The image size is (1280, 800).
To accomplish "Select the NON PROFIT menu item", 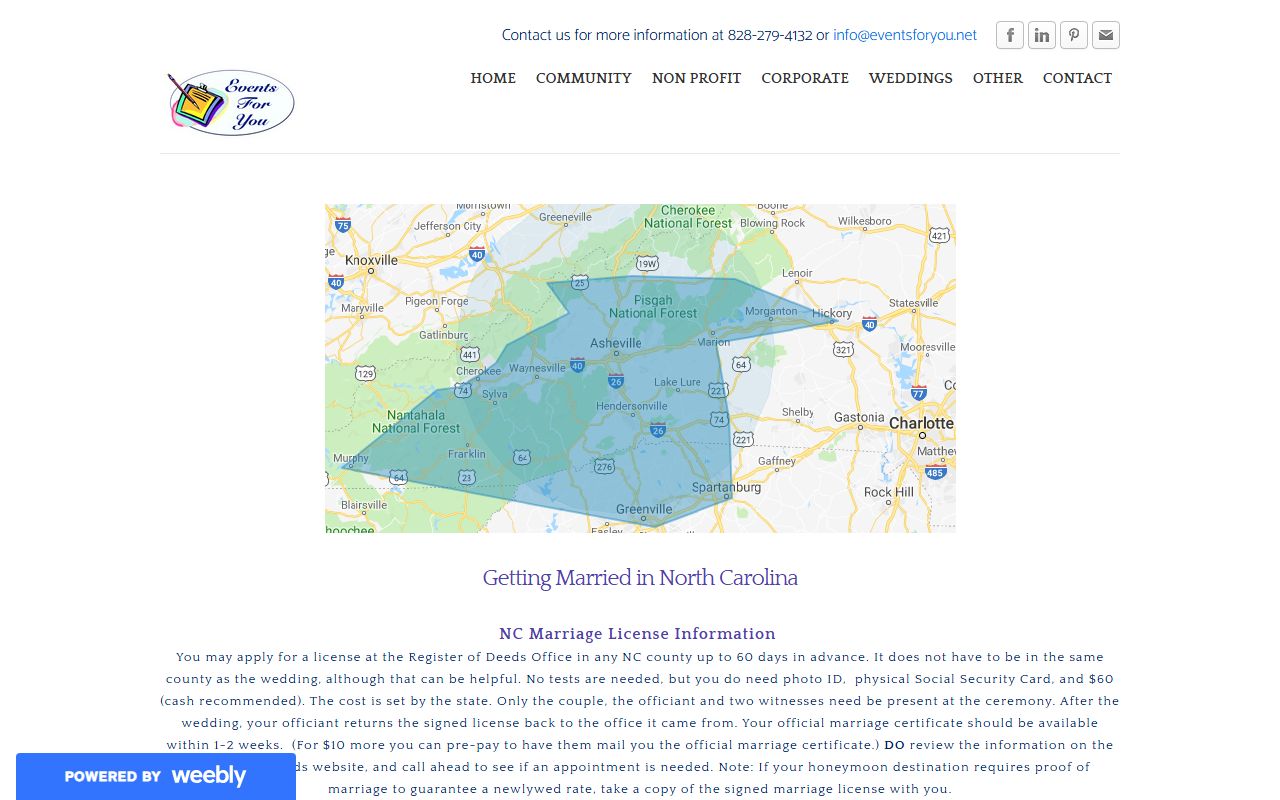I will pos(696,78).
